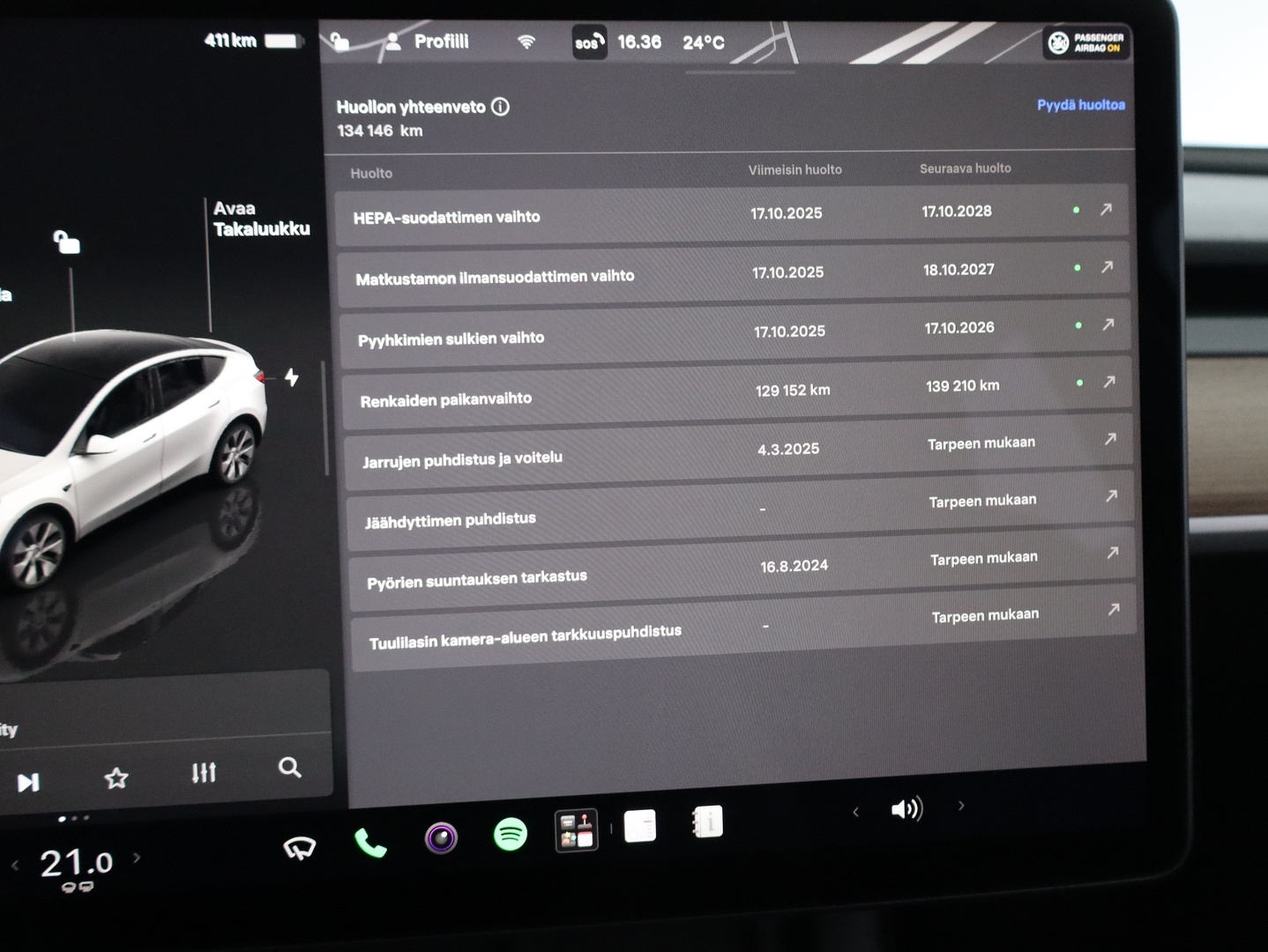
Task: Decrease volume with left chevron
Action: (855, 812)
